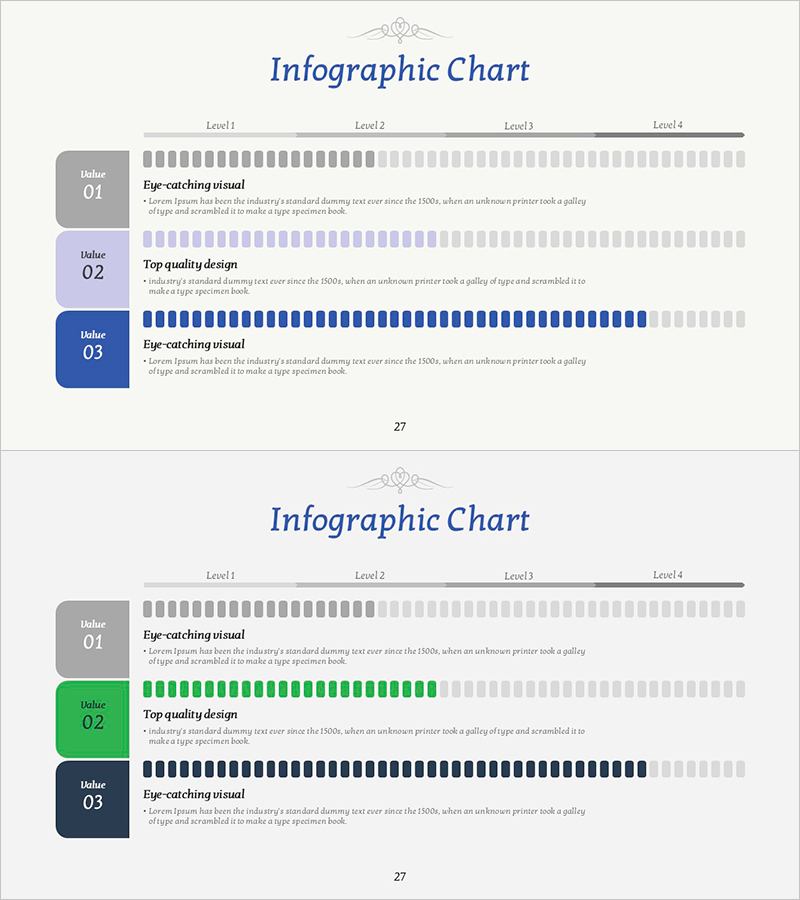This screenshot has width=800, height=900.
Task: Click the top slide's Infographic Chart title
Action: click(399, 71)
